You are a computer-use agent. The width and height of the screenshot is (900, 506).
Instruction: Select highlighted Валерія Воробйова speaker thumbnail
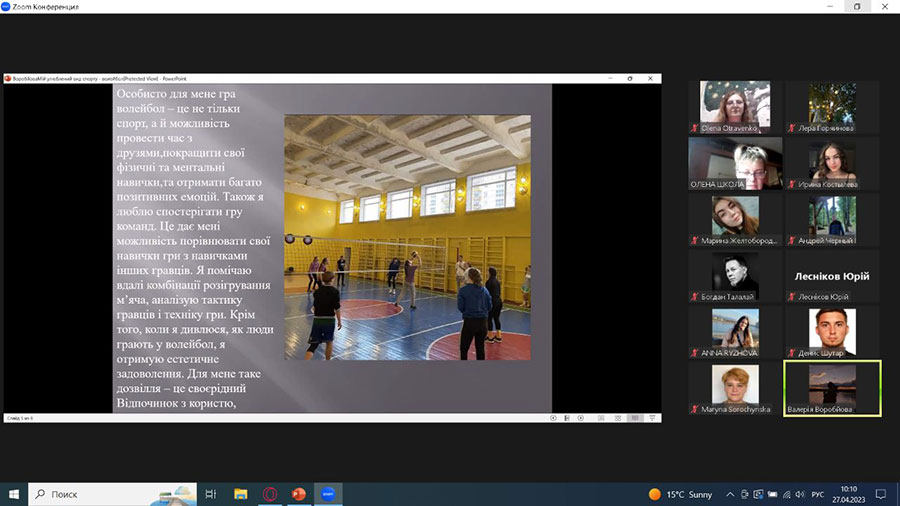(x=832, y=388)
